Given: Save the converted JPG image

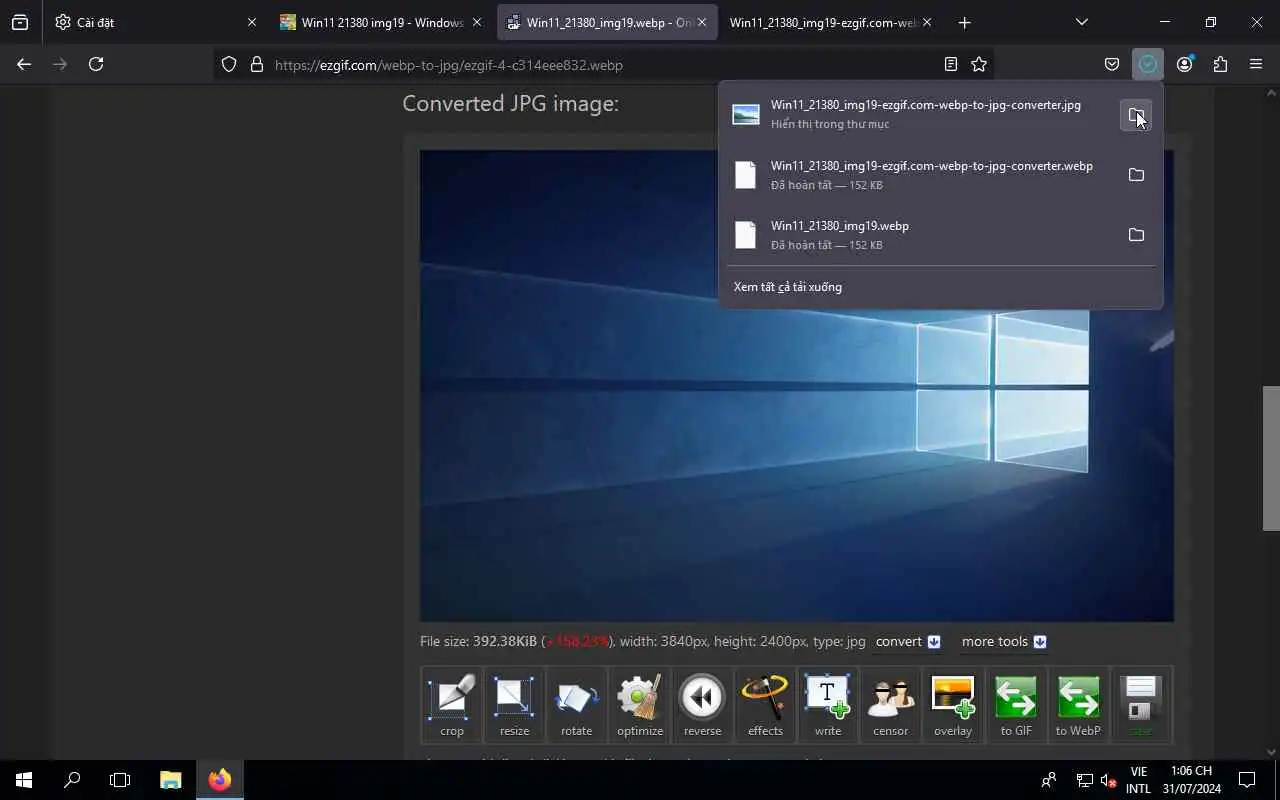Looking at the screenshot, I should click(1141, 705).
